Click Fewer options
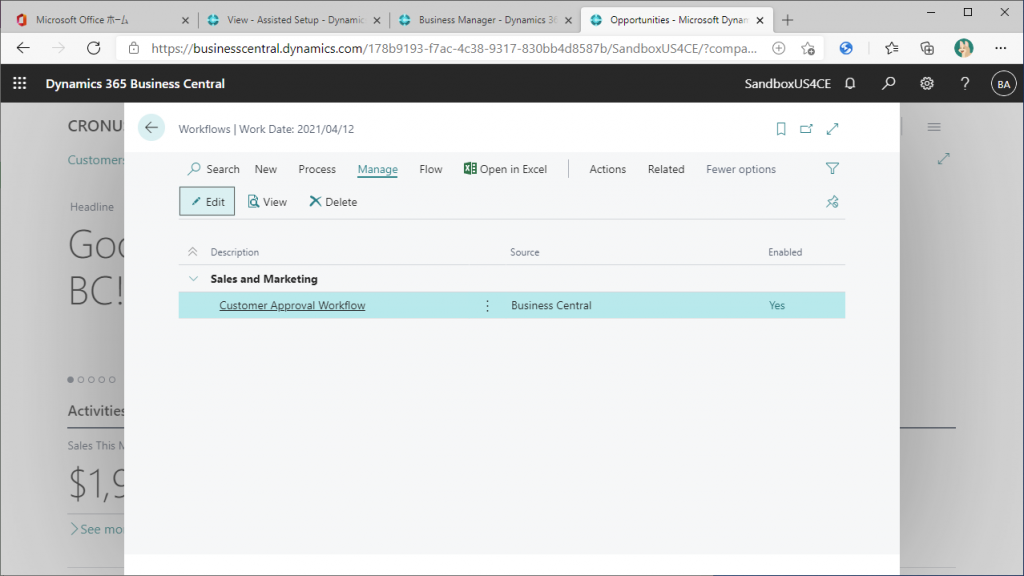This screenshot has height=576, width=1024. pyautogui.click(x=741, y=169)
